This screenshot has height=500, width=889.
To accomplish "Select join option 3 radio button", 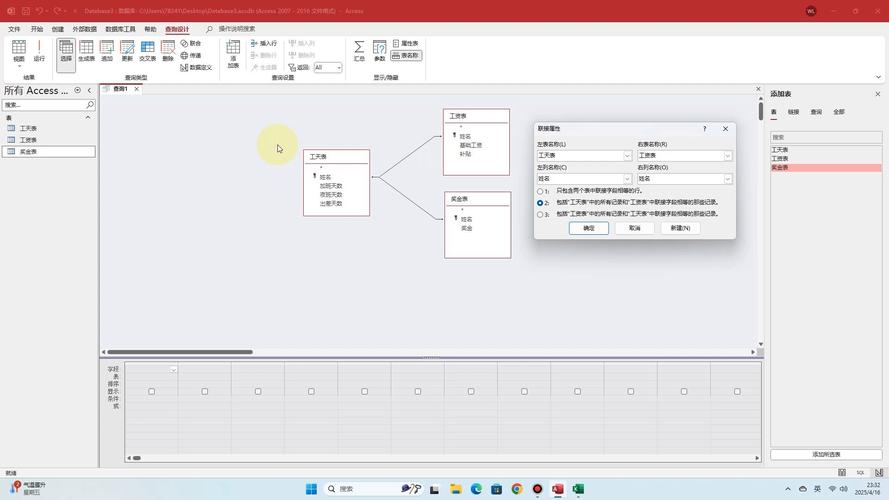I will (541, 214).
